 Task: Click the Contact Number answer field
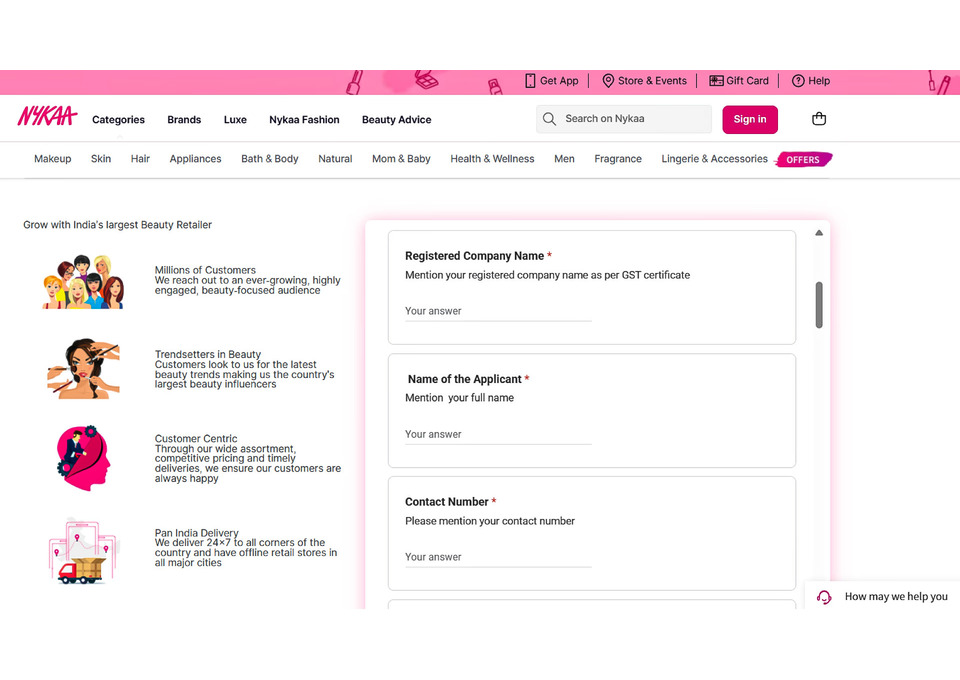click(498, 558)
